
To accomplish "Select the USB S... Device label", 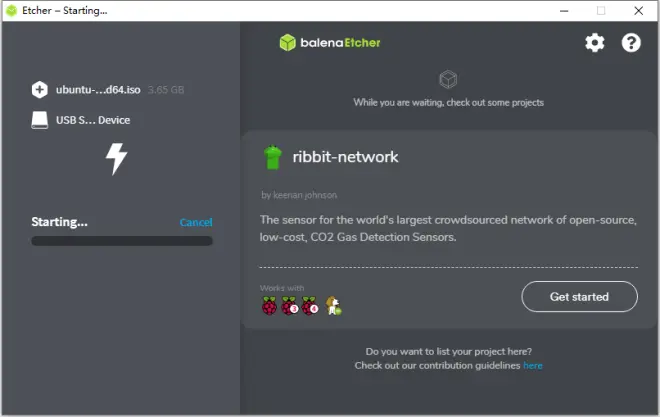I will [x=93, y=120].
